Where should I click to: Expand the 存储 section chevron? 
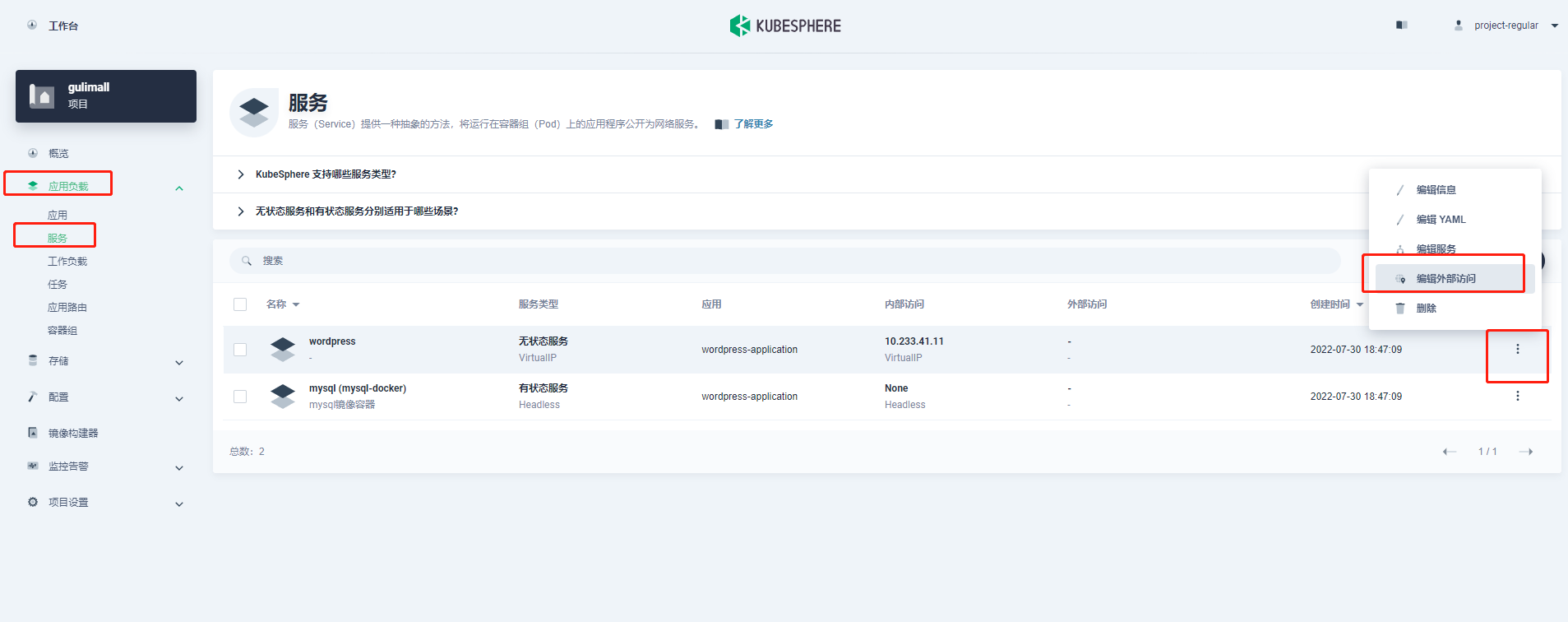(179, 363)
